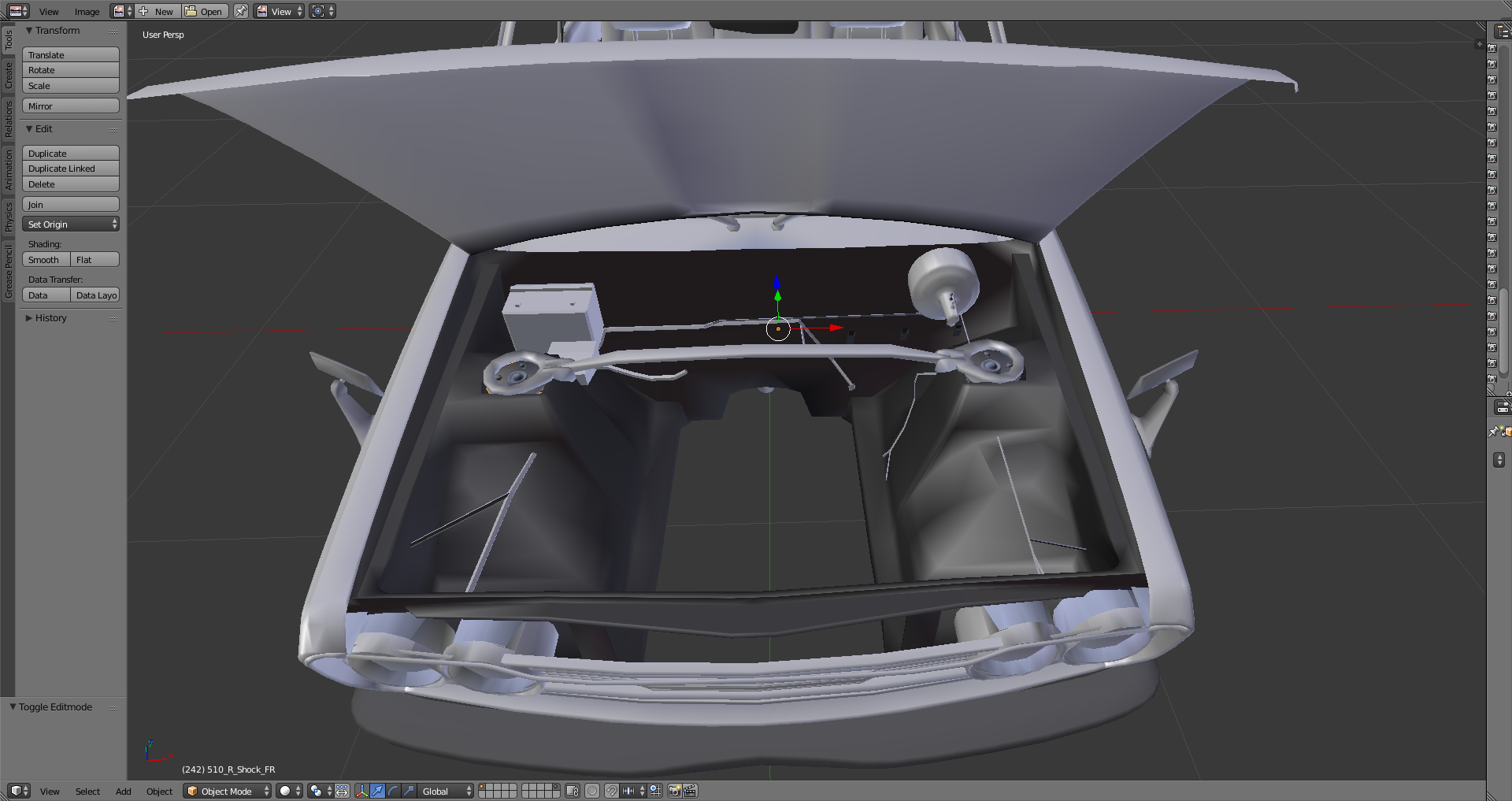Toggle snap during transform magnet icon
Image resolution: width=1512 pixels, height=801 pixels.
[612, 791]
